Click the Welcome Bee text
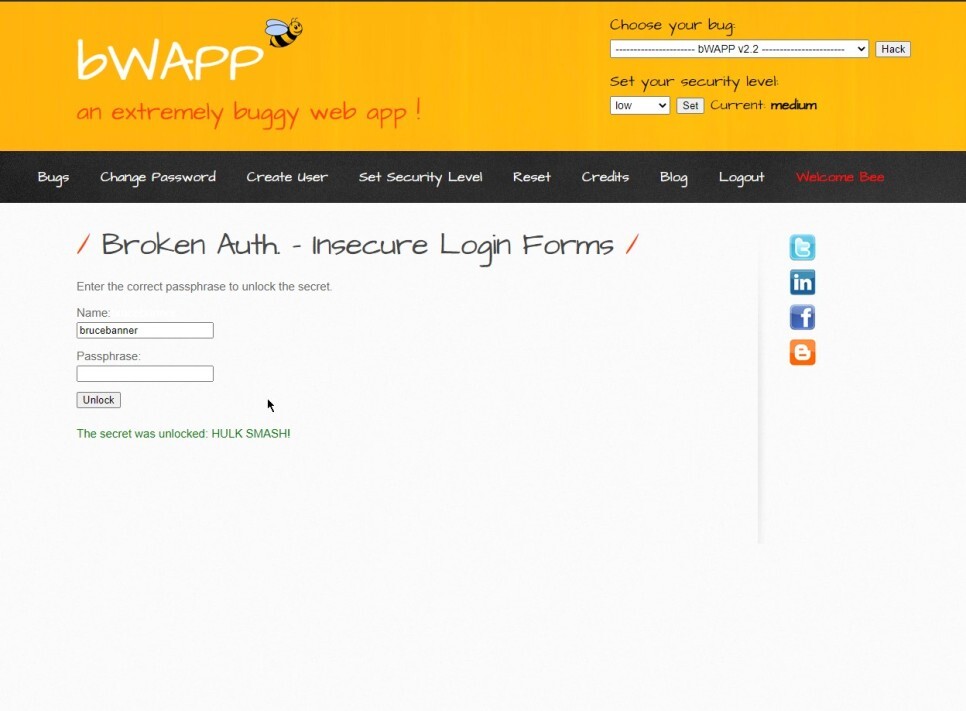The width and height of the screenshot is (966, 711). pyautogui.click(x=840, y=177)
